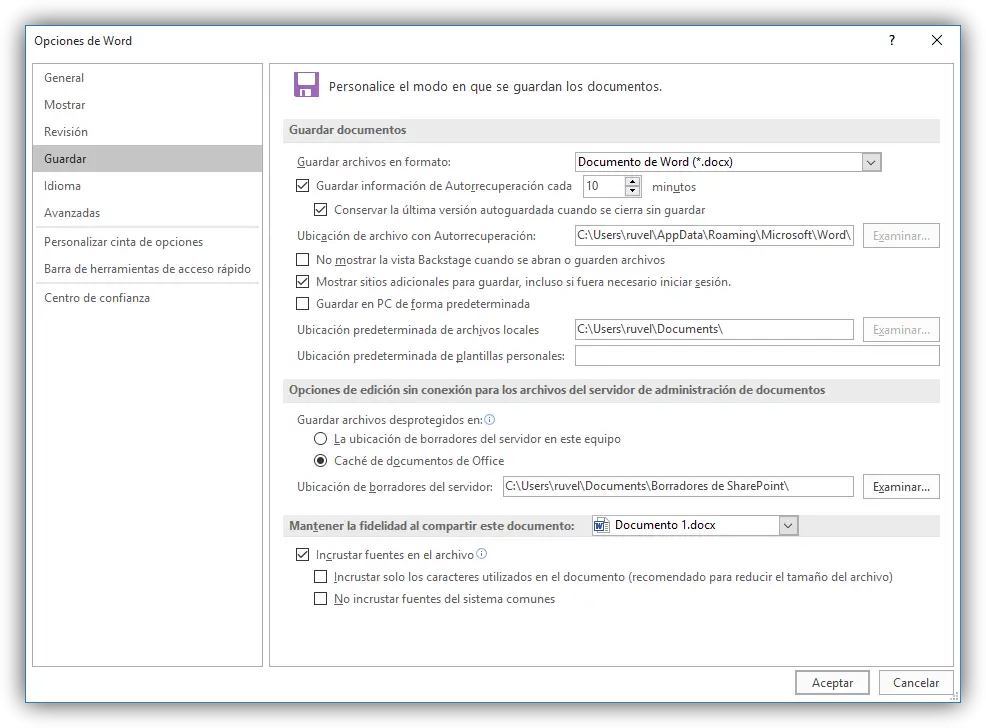This screenshot has width=986, height=728.
Task: Click the personal templates location field
Action: click(x=757, y=356)
